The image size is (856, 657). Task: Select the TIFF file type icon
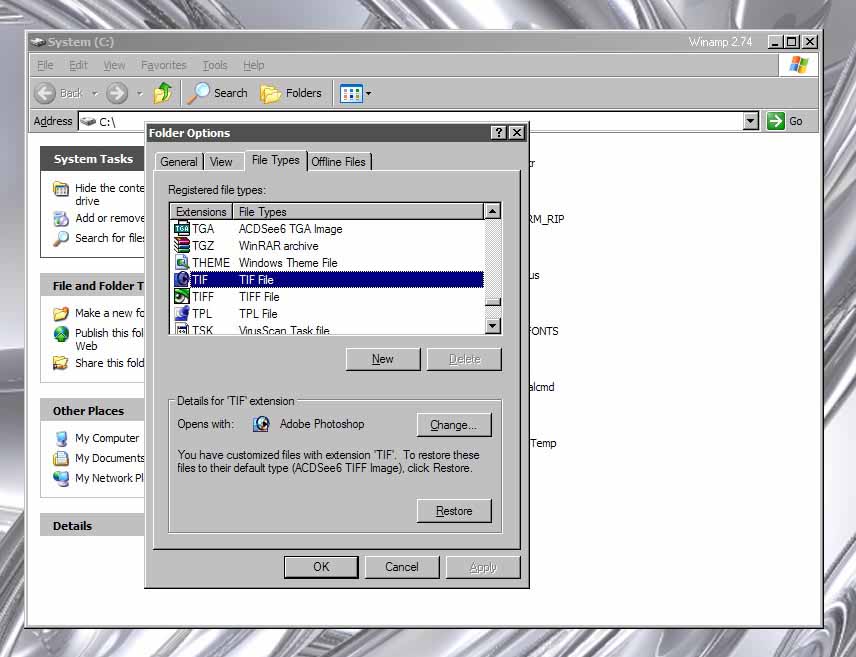coord(181,296)
